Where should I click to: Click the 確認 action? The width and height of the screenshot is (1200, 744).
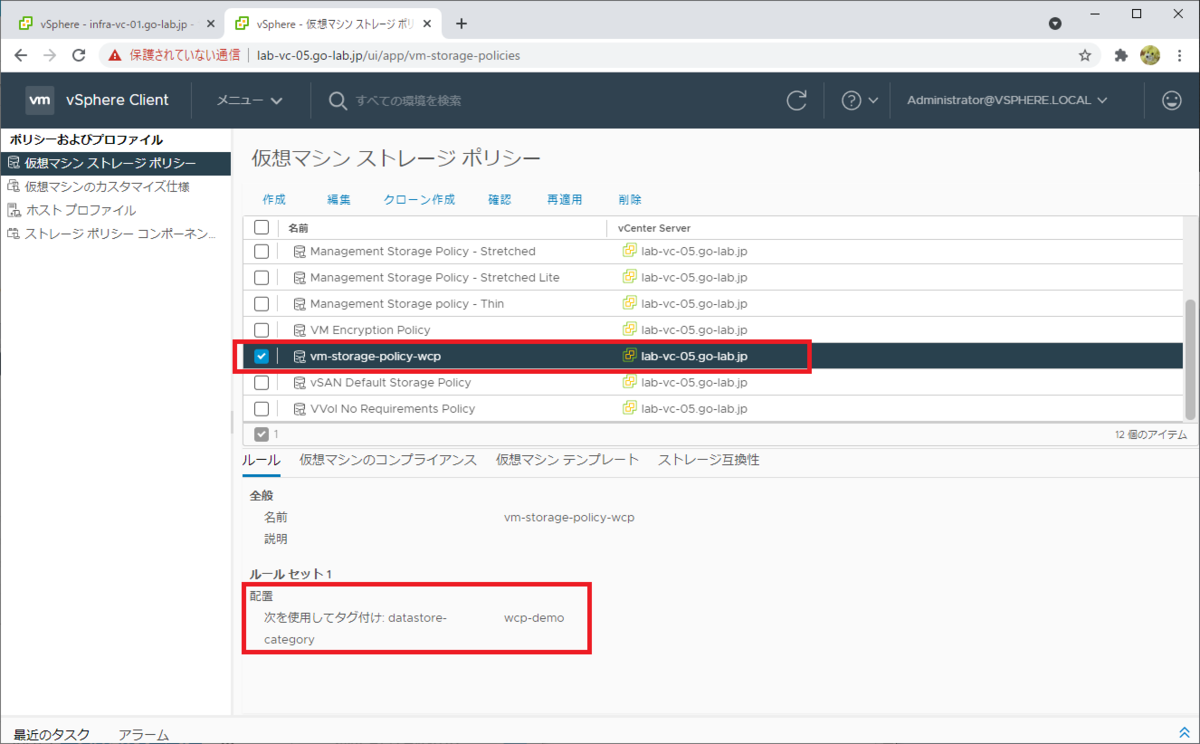pos(500,199)
